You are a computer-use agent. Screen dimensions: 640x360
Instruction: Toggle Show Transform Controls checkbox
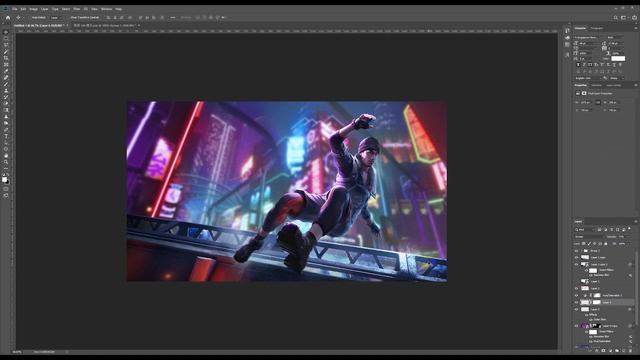(x=69, y=18)
